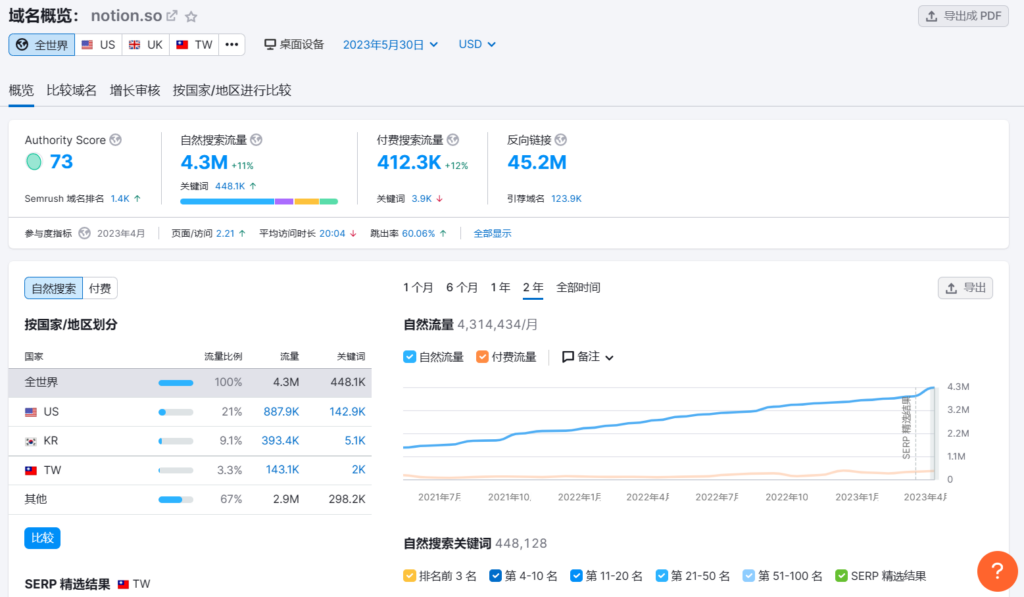Open help via orange question mark button
This screenshot has height=597, width=1024.
(997, 571)
